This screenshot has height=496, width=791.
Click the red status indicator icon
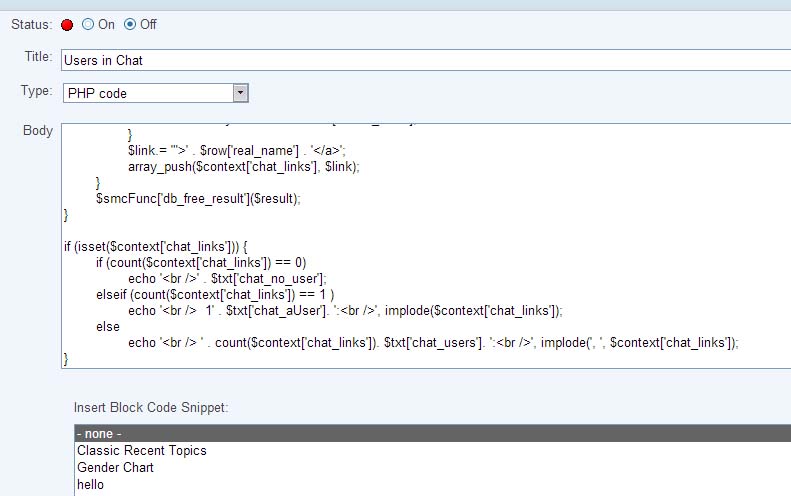coord(68,25)
